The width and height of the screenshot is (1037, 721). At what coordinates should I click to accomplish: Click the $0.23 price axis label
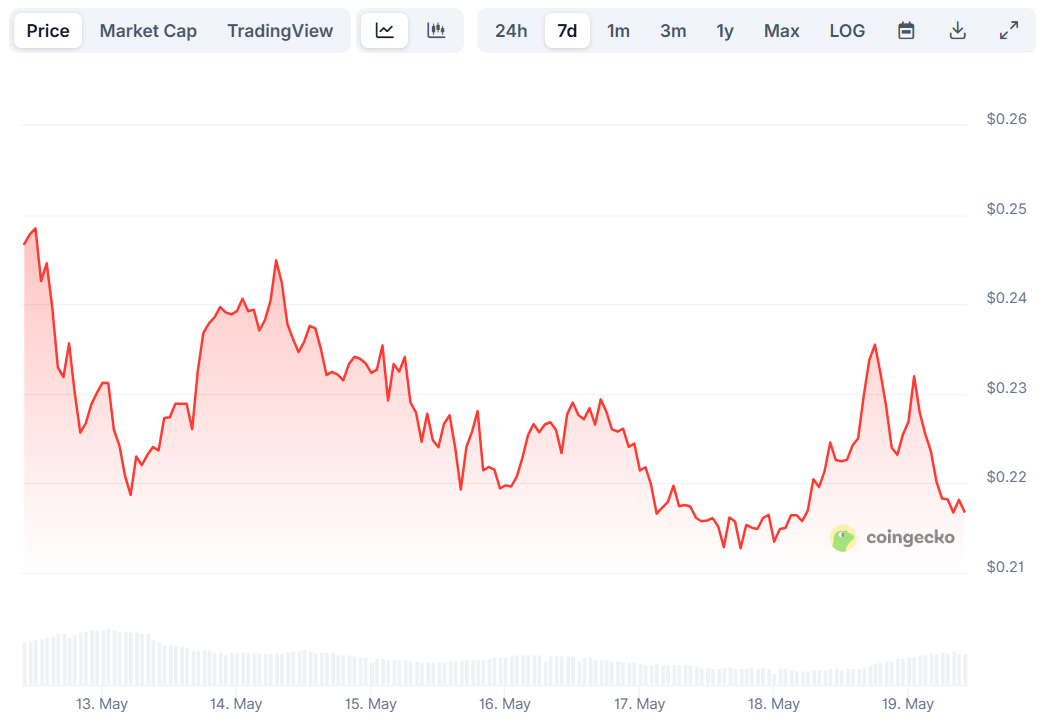coord(1007,388)
